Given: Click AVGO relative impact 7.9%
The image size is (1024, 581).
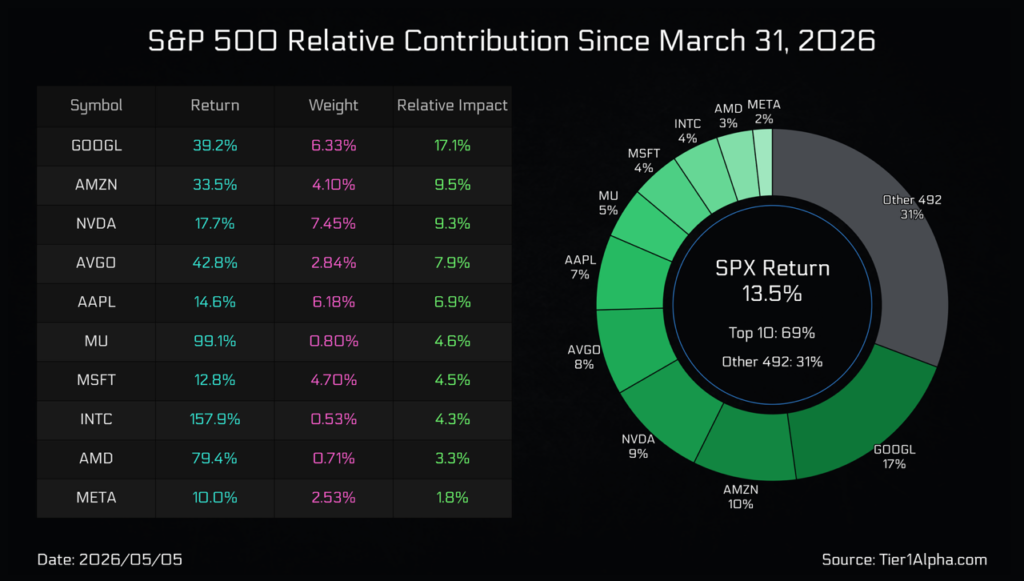Looking at the screenshot, I should pos(452,263).
